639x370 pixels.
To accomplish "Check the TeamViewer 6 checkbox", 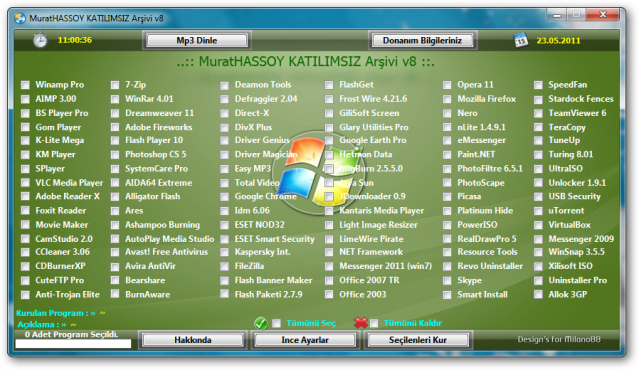I will click(538, 113).
